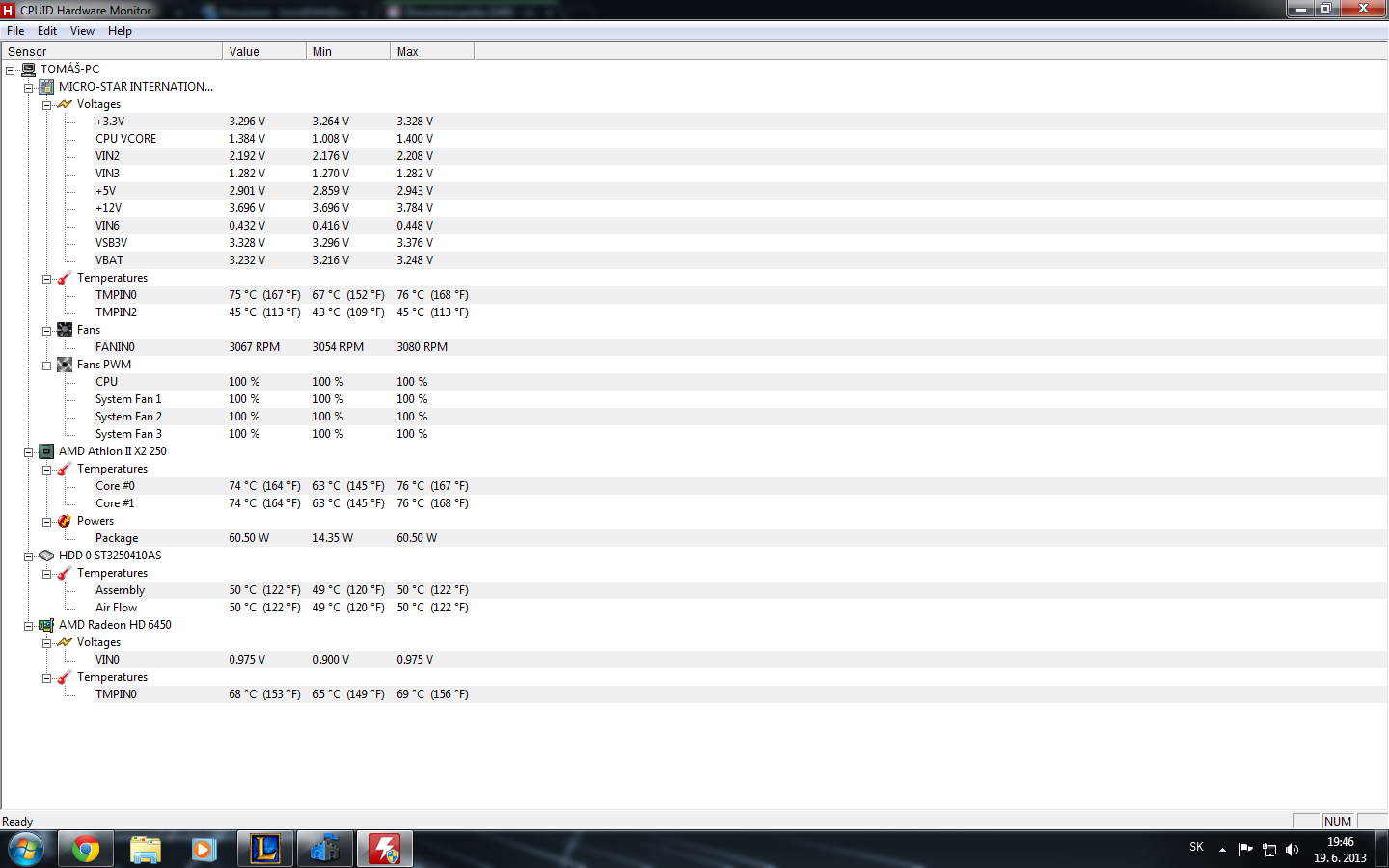Click the HDD Temperatures thermometer icon
This screenshot has width=1389, height=868.
[65, 573]
